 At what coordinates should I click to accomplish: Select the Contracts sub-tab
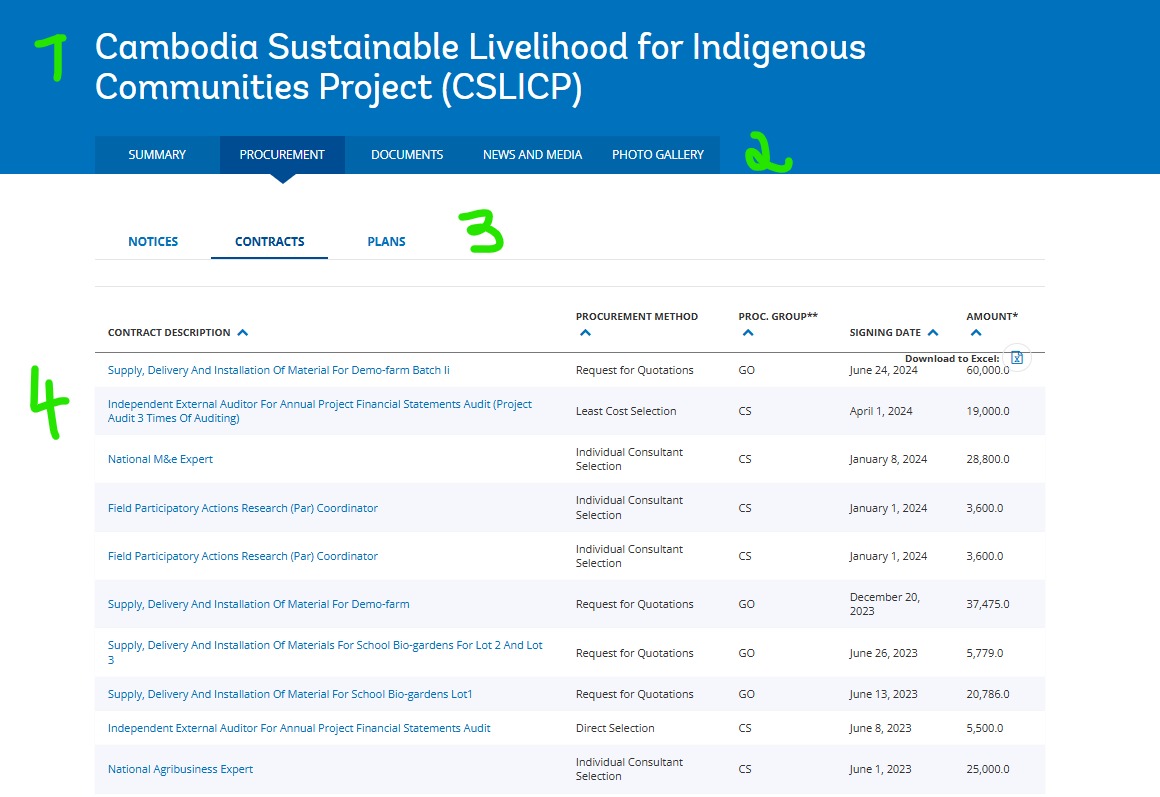click(269, 242)
